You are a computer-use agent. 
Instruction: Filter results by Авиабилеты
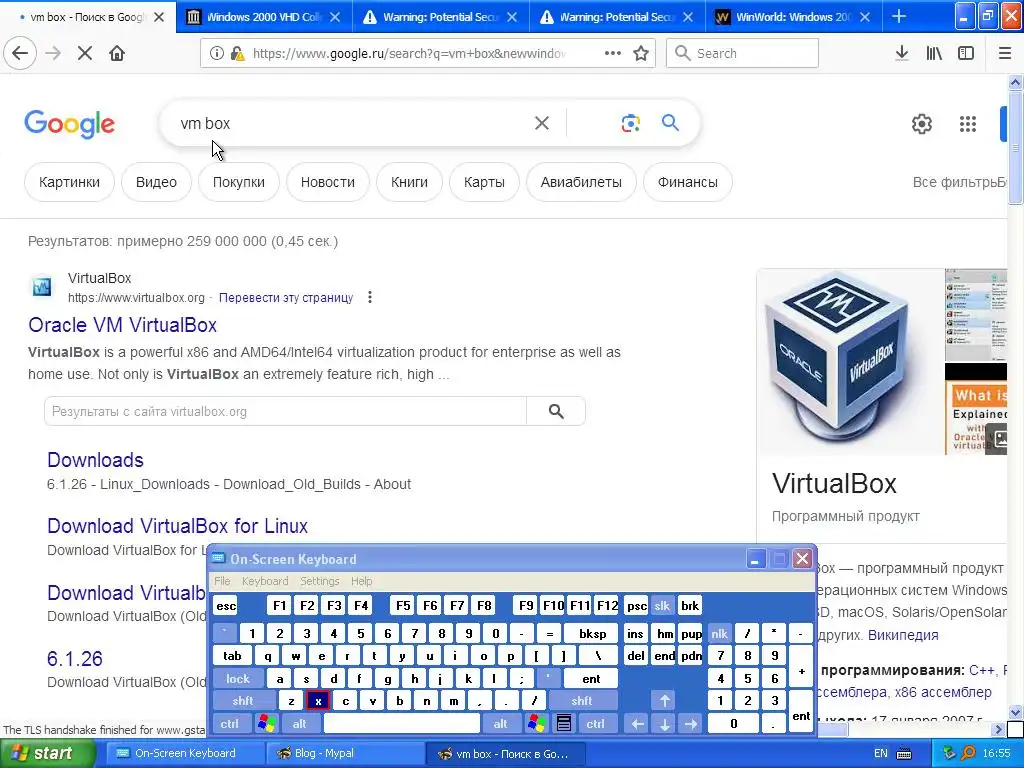tap(581, 182)
